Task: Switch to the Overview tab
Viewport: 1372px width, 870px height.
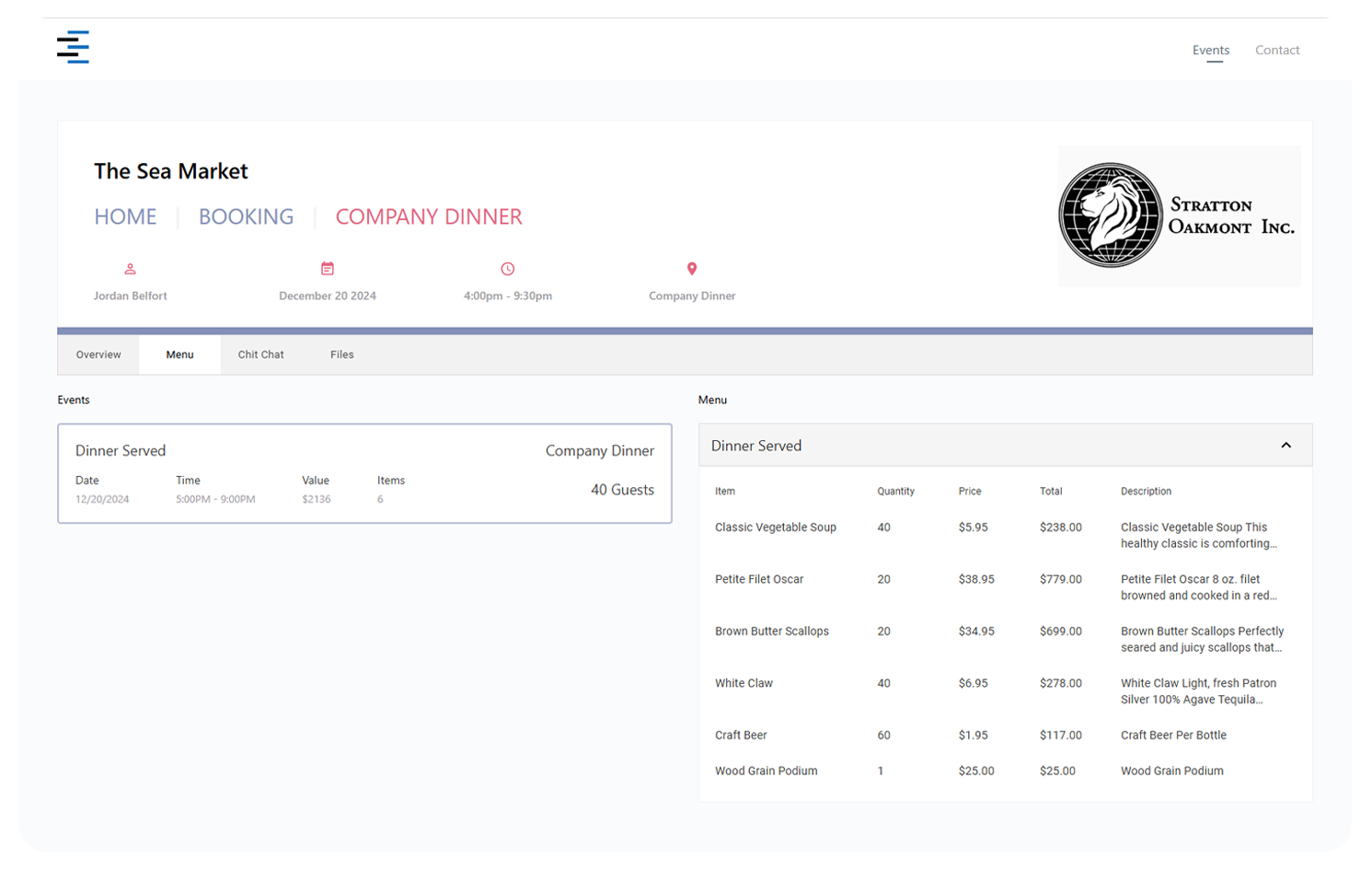Action: [x=98, y=354]
